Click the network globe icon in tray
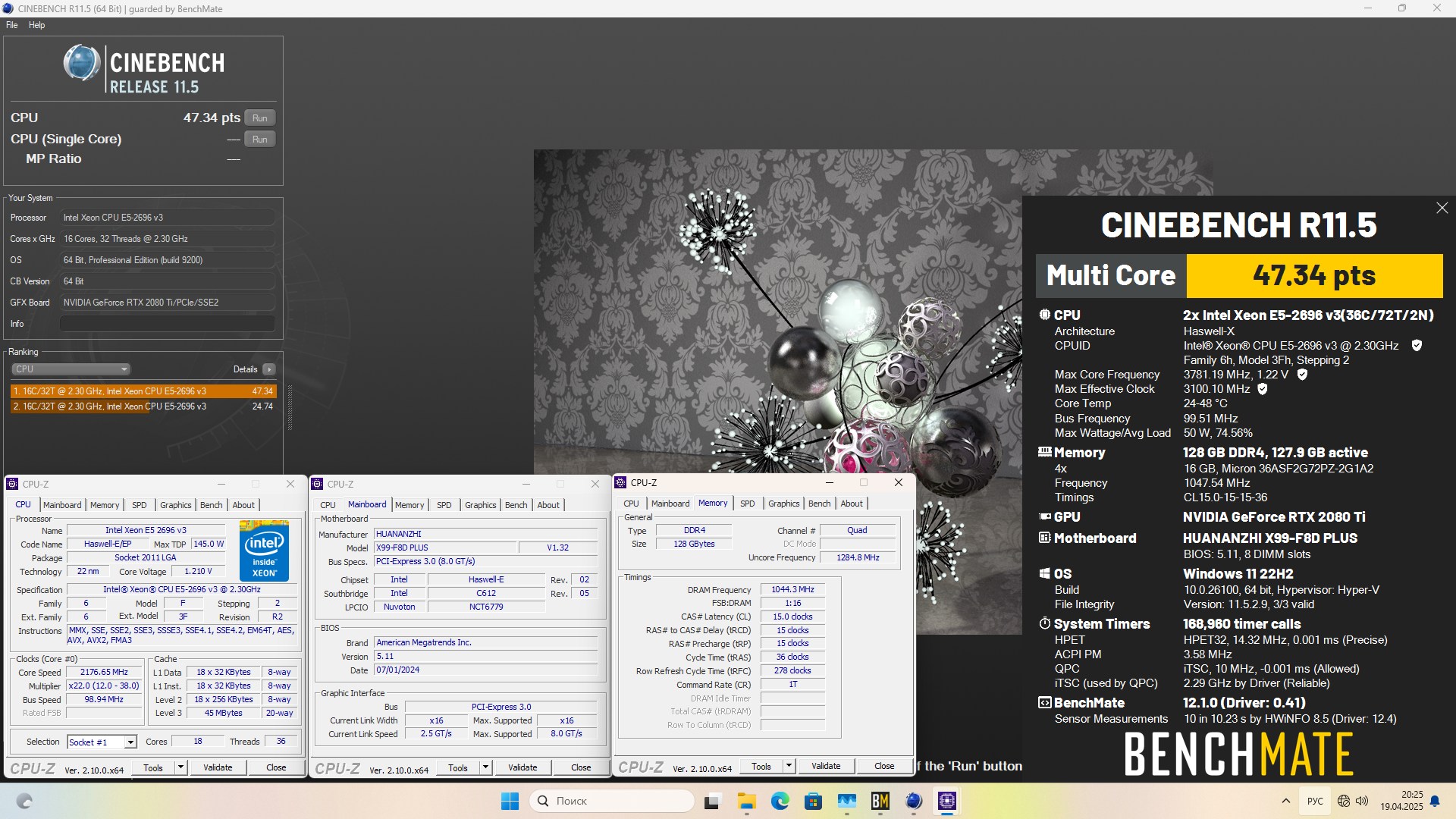 [x=1344, y=801]
